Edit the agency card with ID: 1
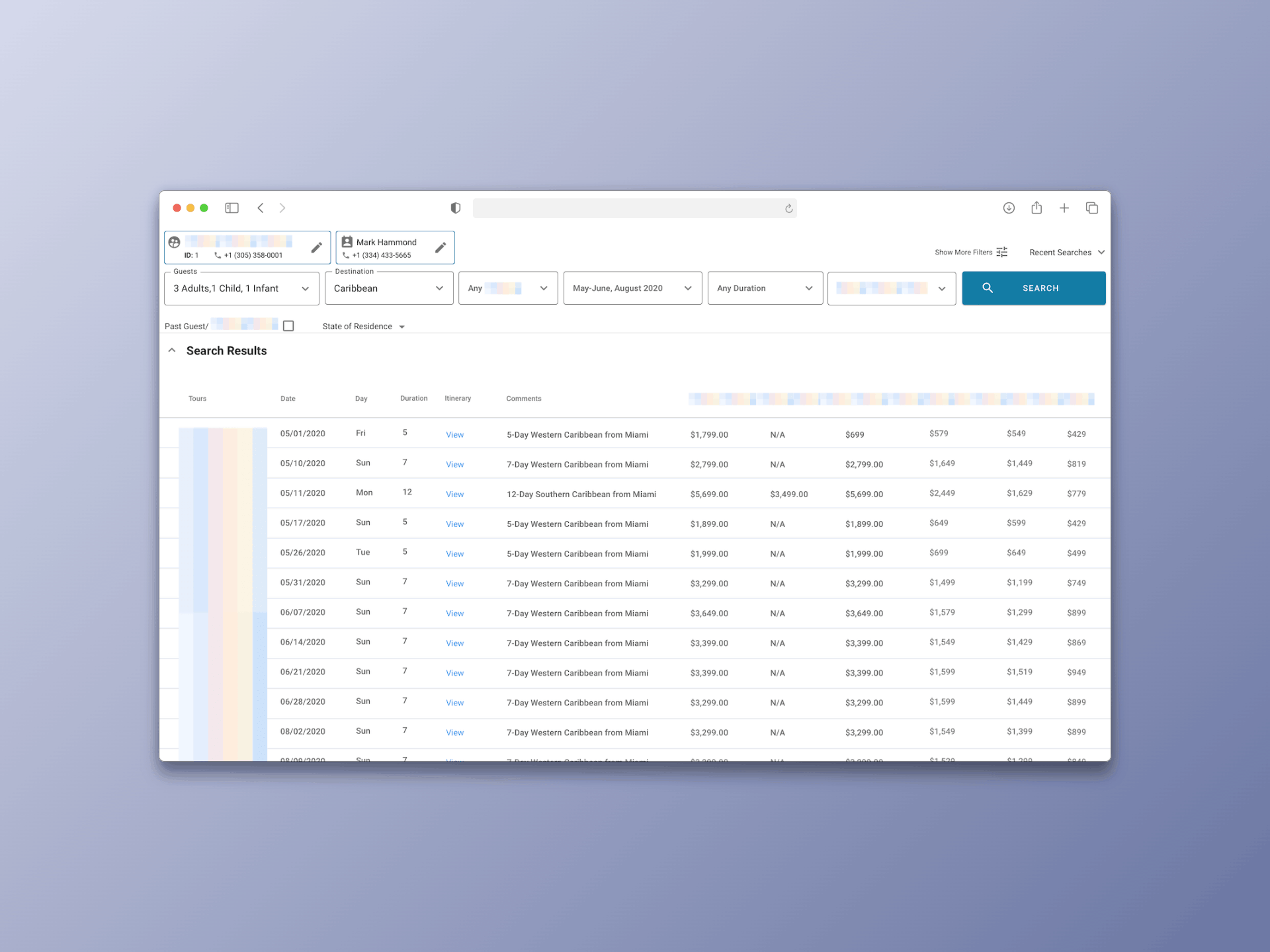Image resolution: width=1270 pixels, height=952 pixels. [x=317, y=247]
